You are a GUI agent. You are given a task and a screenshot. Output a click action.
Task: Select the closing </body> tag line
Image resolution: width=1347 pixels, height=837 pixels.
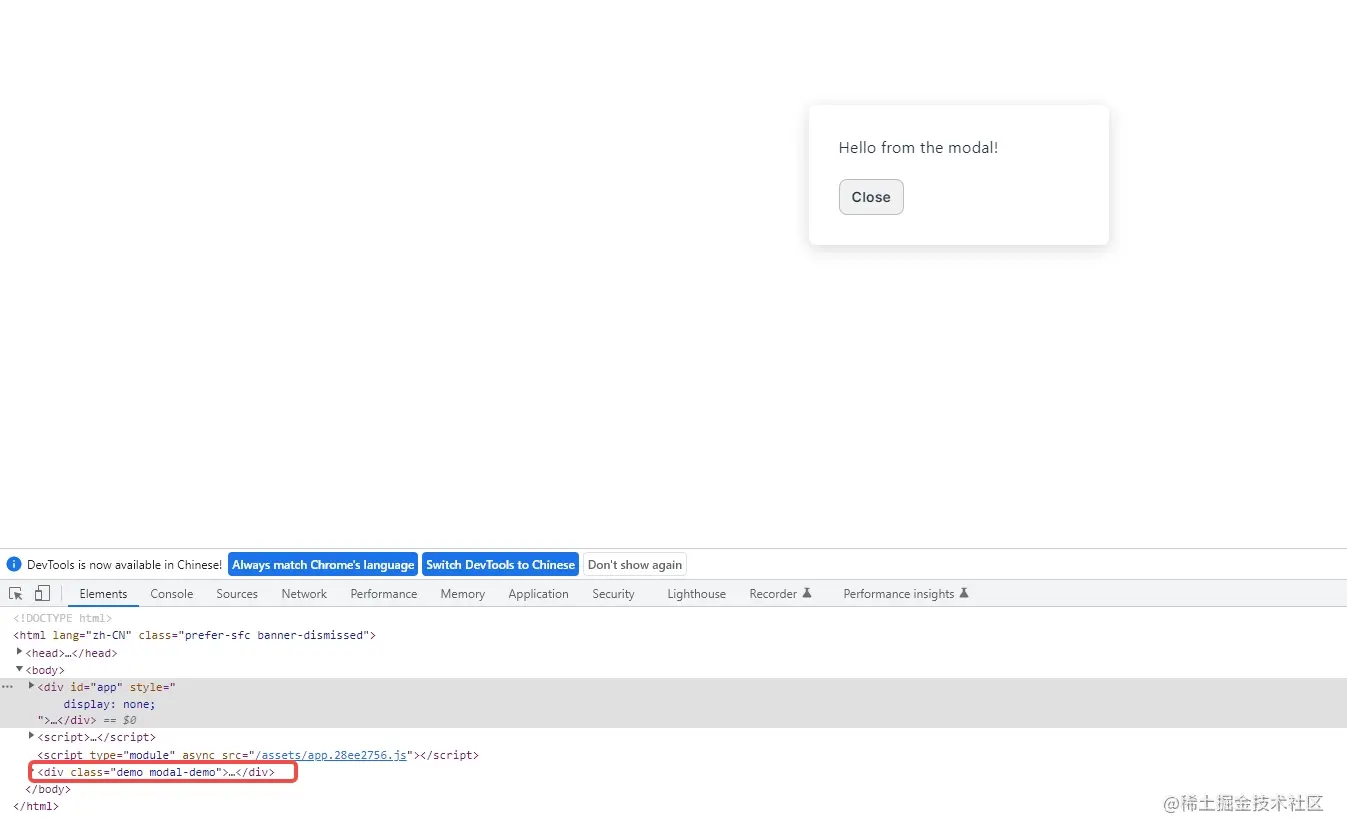[x=48, y=790]
